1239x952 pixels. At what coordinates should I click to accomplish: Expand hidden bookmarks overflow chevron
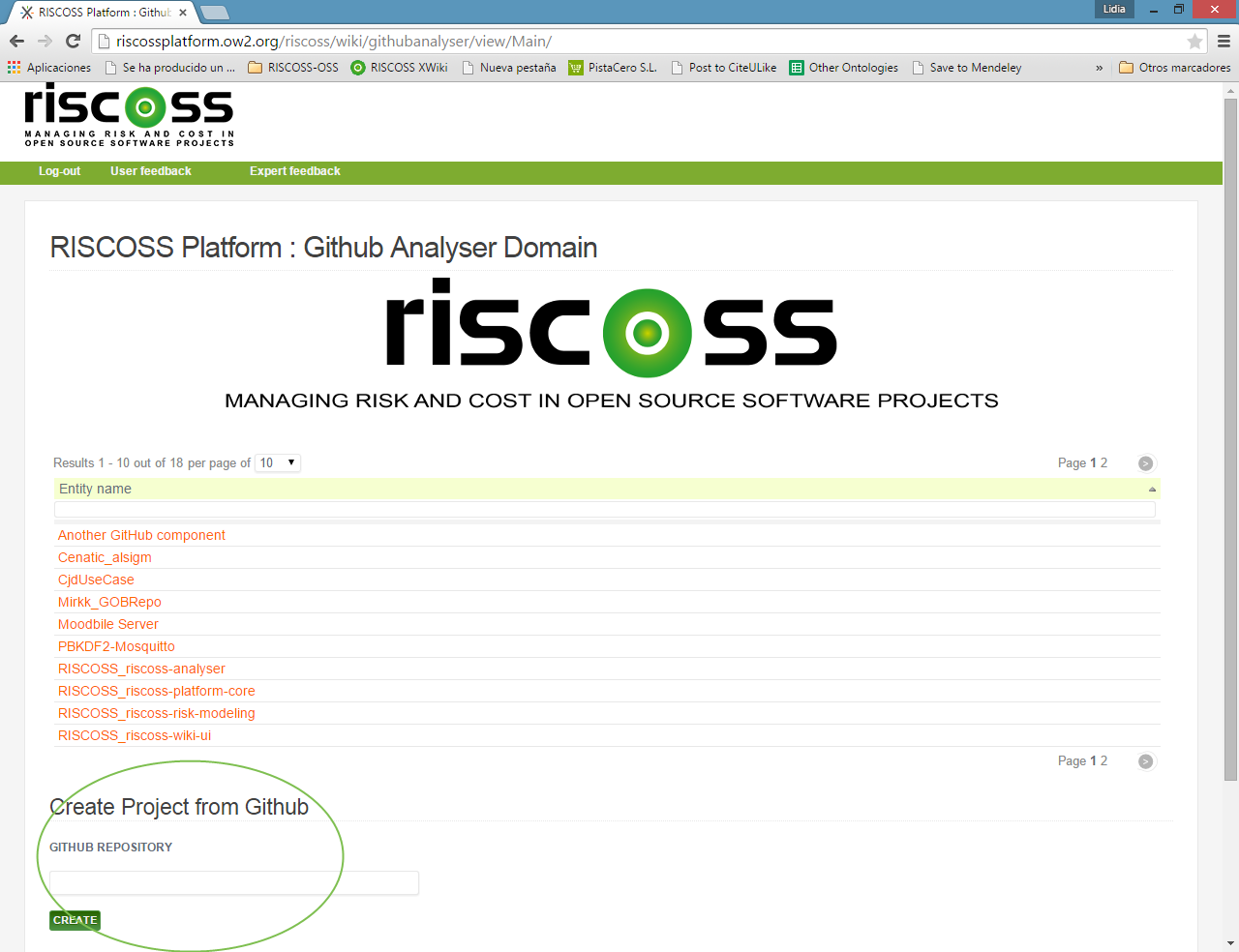(x=1099, y=68)
